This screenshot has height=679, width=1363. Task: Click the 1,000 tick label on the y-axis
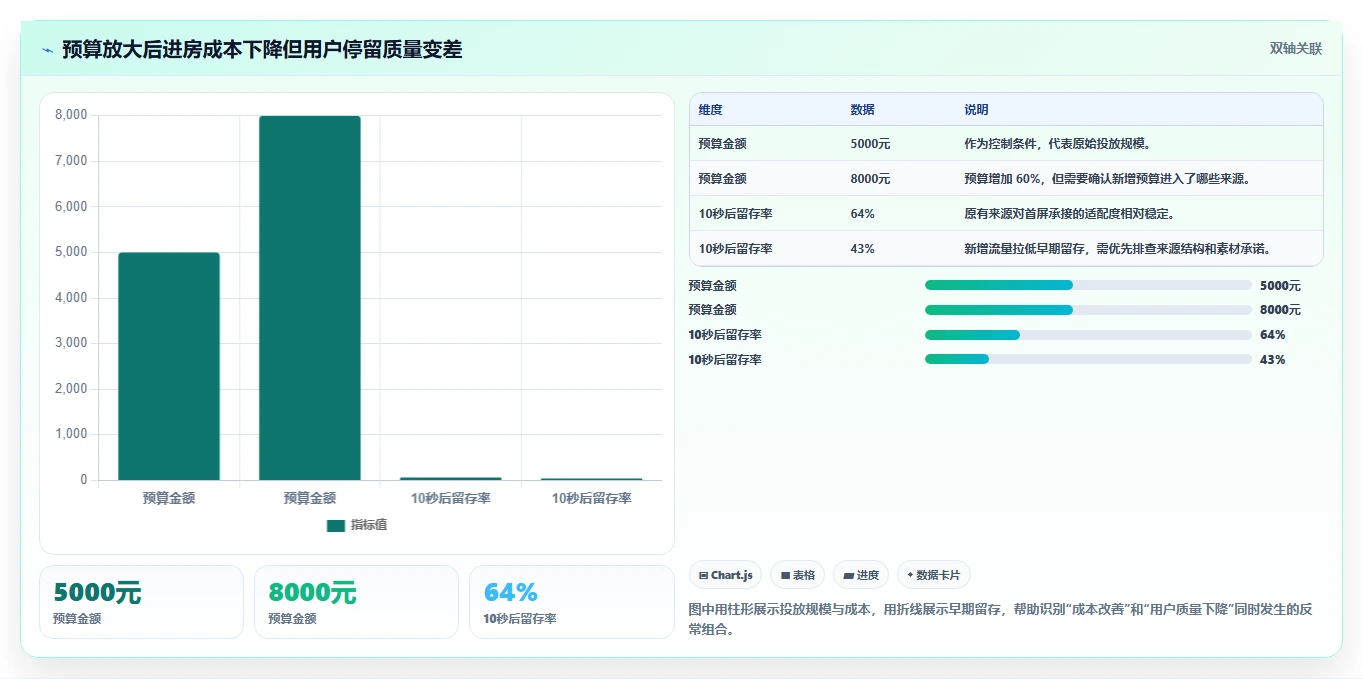click(x=70, y=434)
